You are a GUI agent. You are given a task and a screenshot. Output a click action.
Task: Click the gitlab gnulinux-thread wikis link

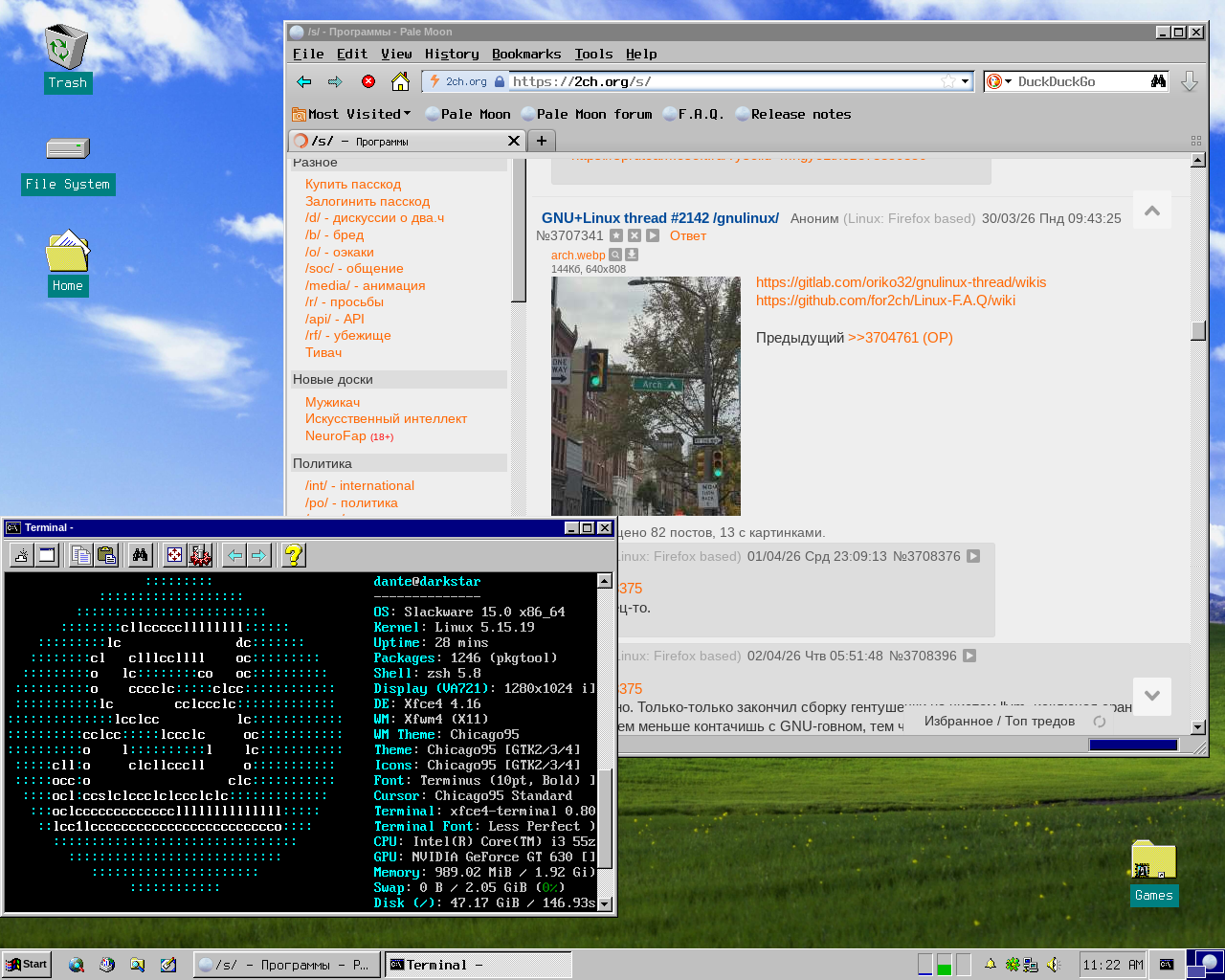click(901, 282)
